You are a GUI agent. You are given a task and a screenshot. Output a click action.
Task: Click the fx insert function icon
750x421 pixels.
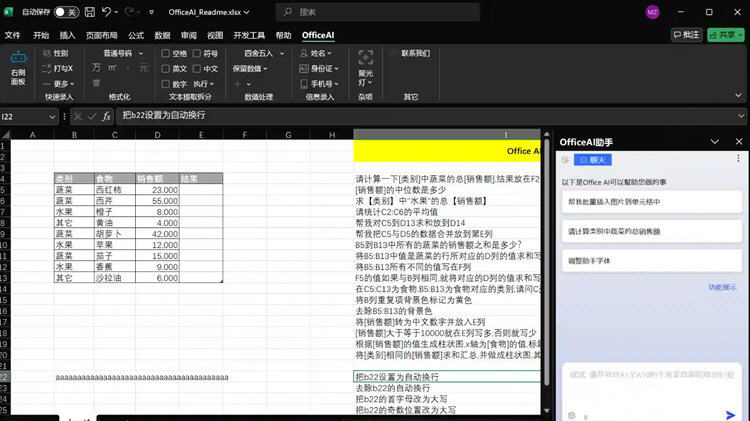(106, 116)
